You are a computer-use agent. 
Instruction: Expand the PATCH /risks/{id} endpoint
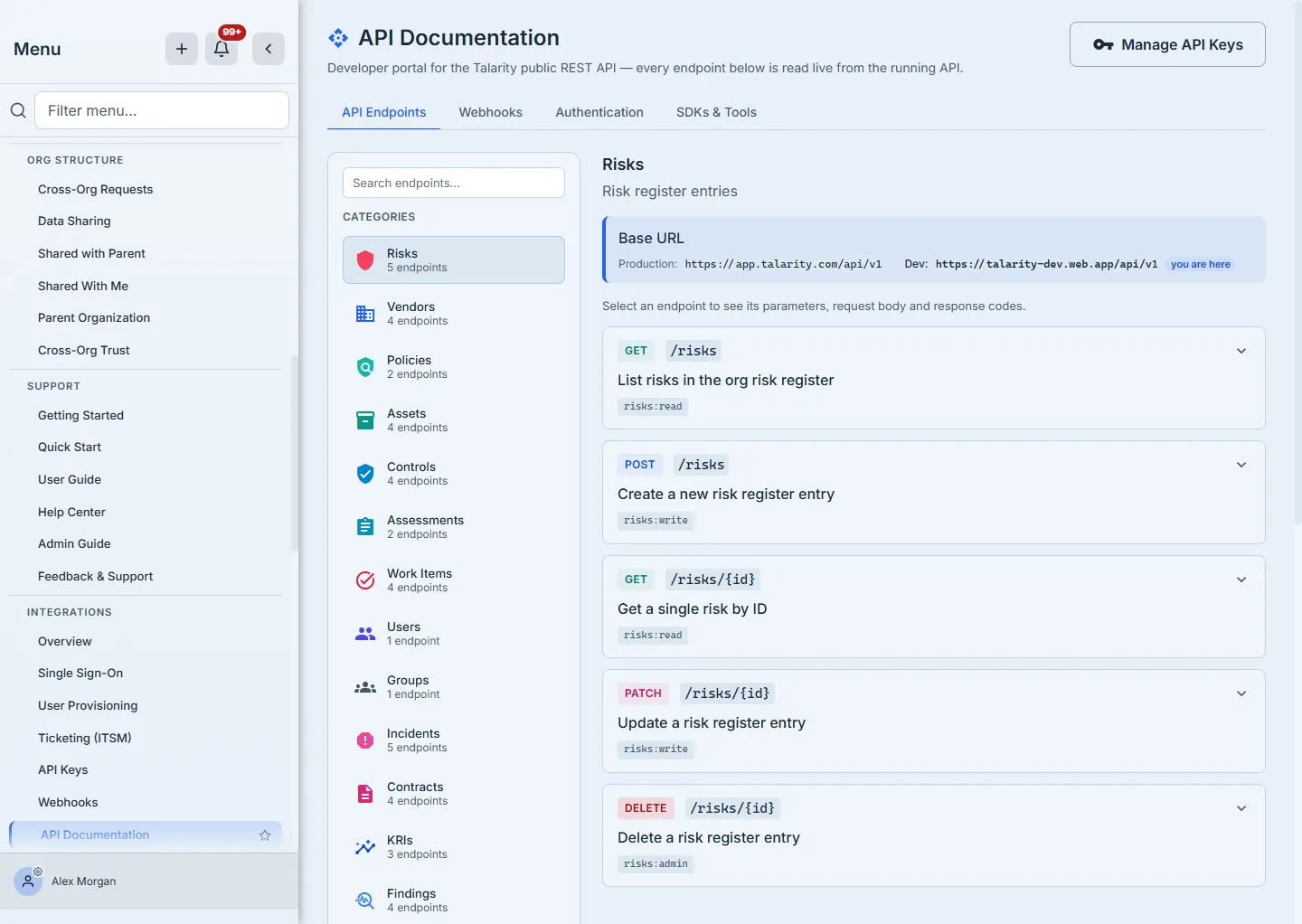click(x=1241, y=693)
